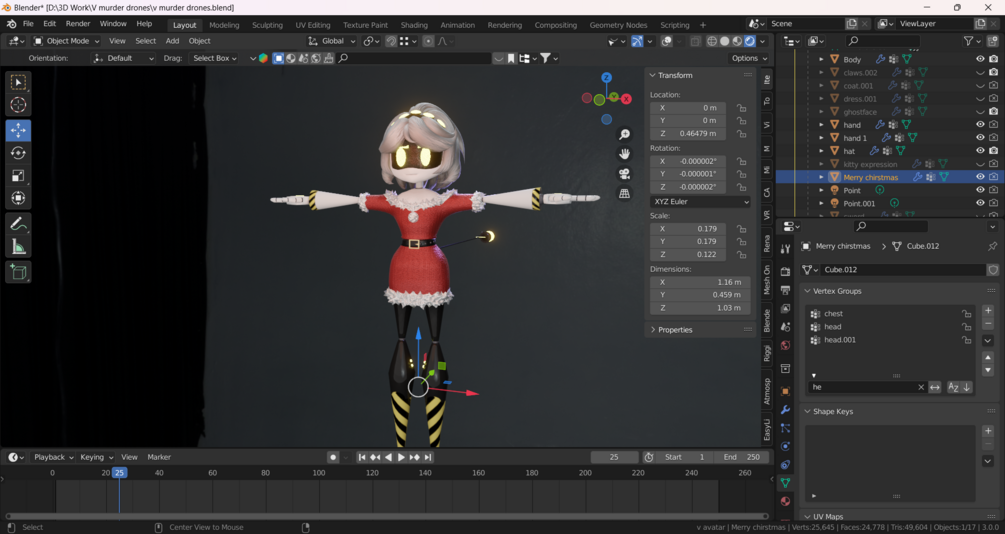Open the Modifier properties wrench tab
1005x534 pixels.
click(x=785, y=410)
